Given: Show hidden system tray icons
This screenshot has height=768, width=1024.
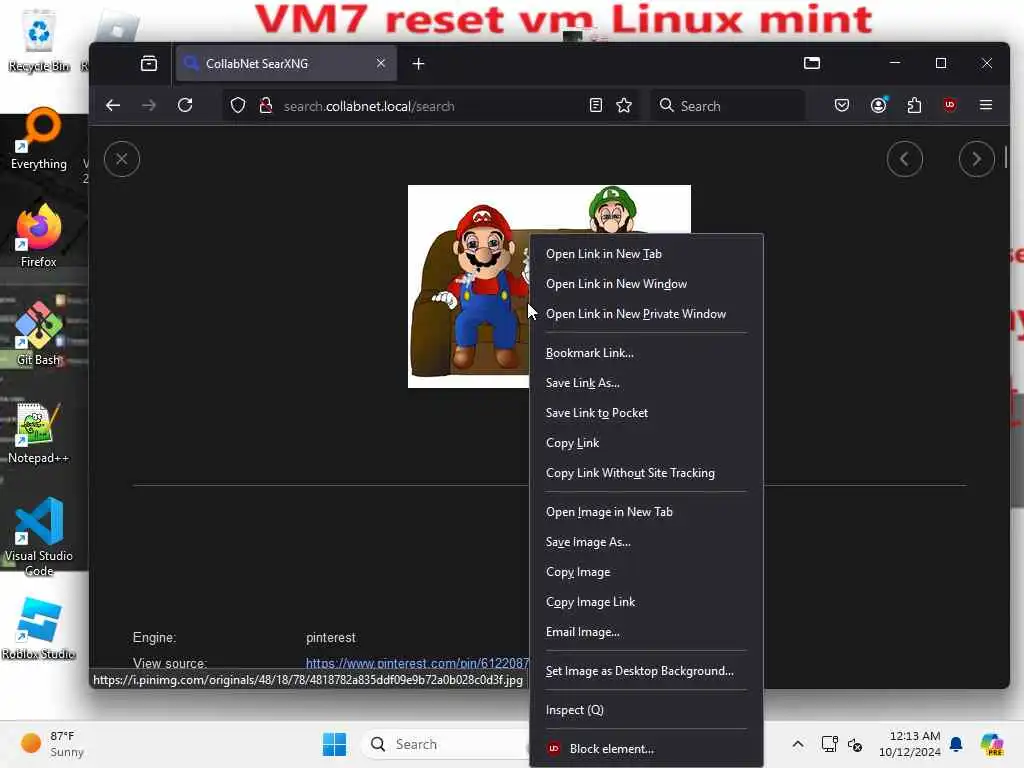Looking at the screenshot, I should click(x=798, y=744).
